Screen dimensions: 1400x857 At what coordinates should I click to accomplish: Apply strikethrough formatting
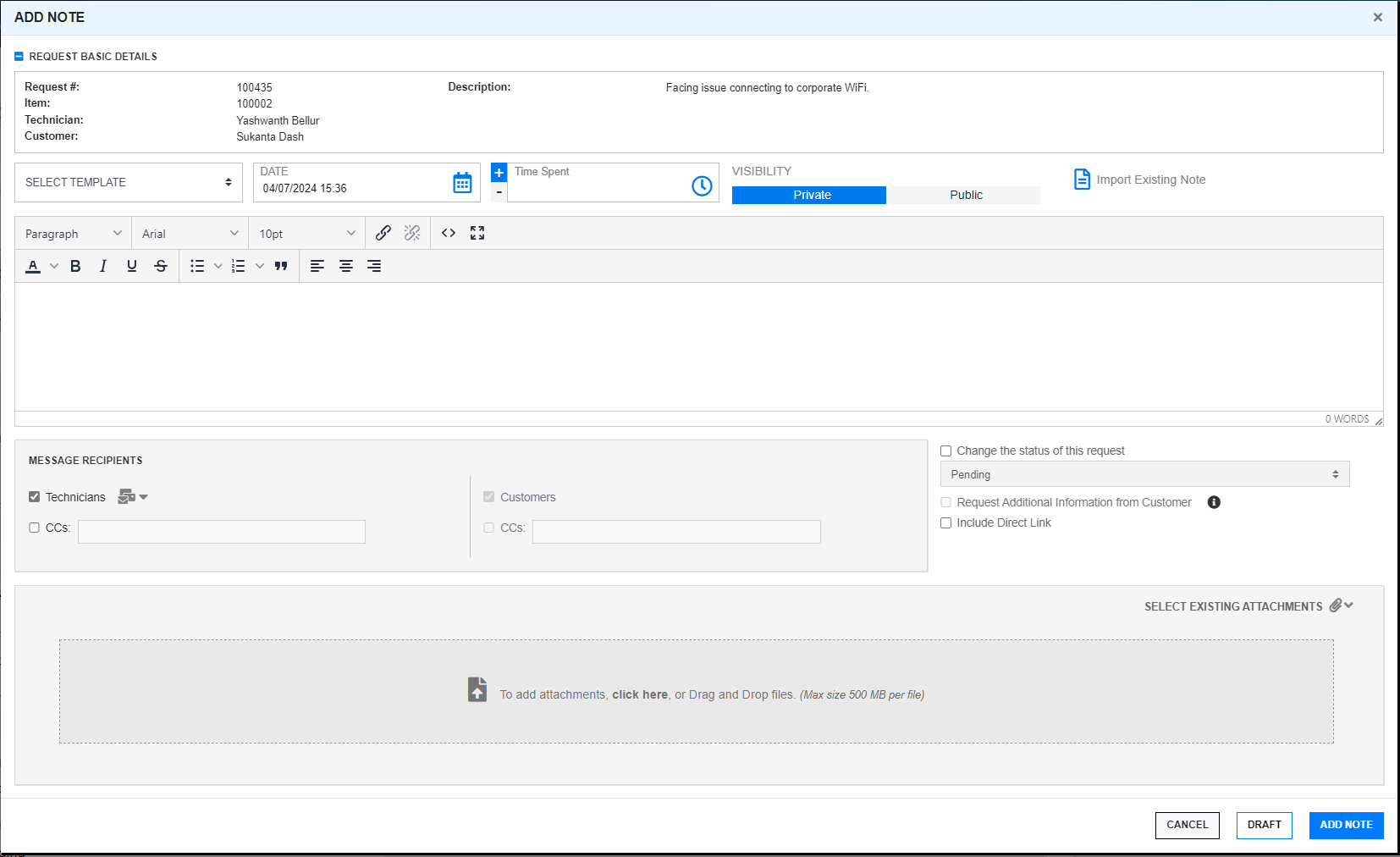tap(161, 266)
